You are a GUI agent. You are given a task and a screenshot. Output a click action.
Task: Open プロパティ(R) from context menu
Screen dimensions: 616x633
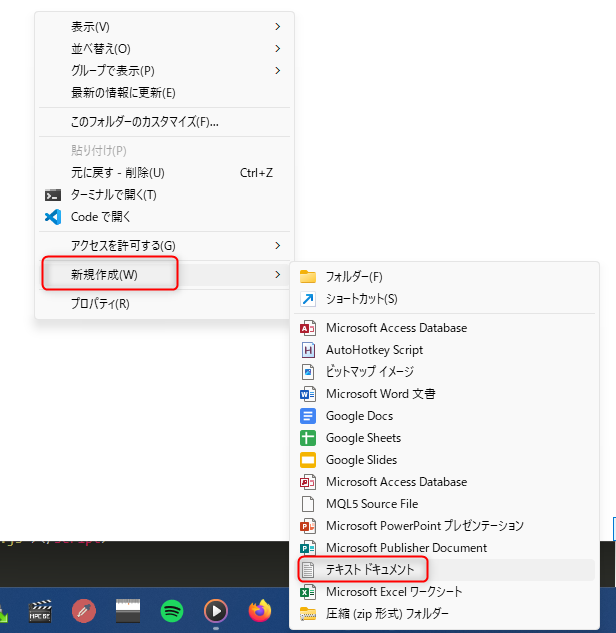tap(100, 304)
